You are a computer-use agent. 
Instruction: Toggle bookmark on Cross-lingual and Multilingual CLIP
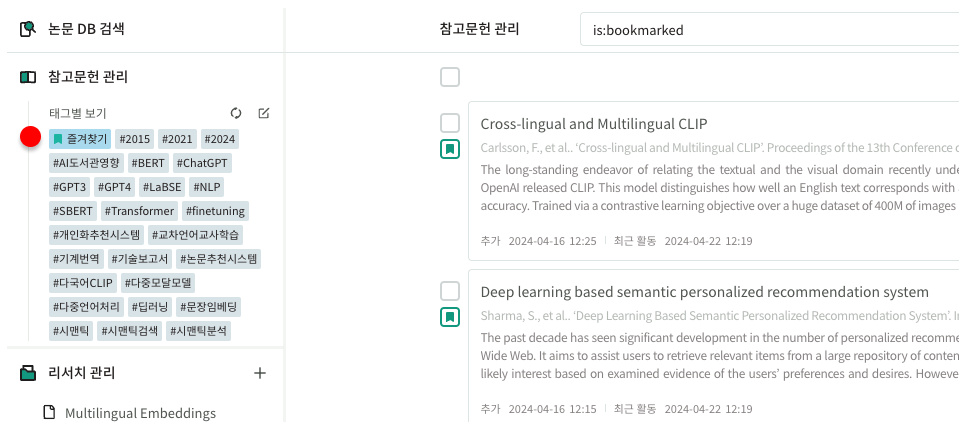tap(450, 149)
